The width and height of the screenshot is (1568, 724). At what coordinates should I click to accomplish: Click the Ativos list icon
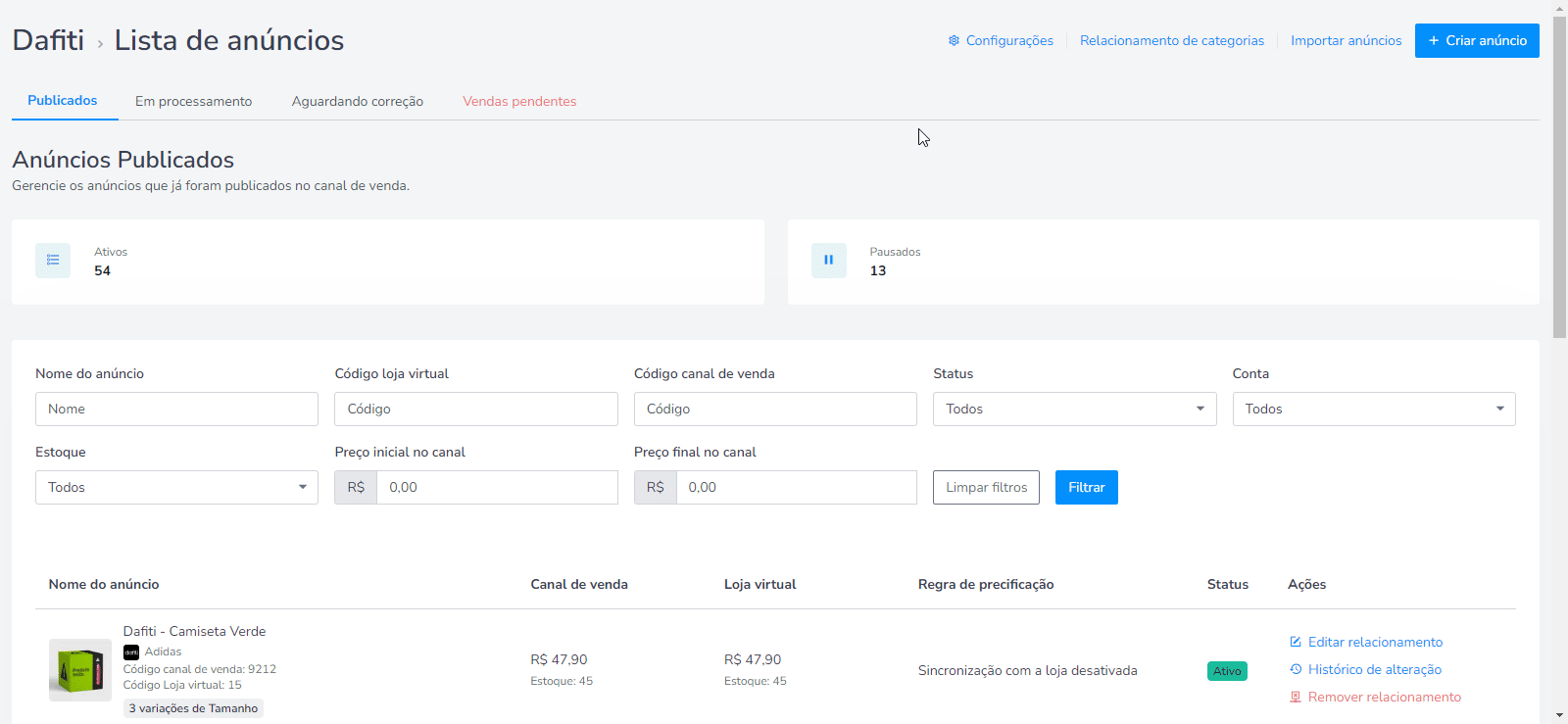tap(53, 261)
